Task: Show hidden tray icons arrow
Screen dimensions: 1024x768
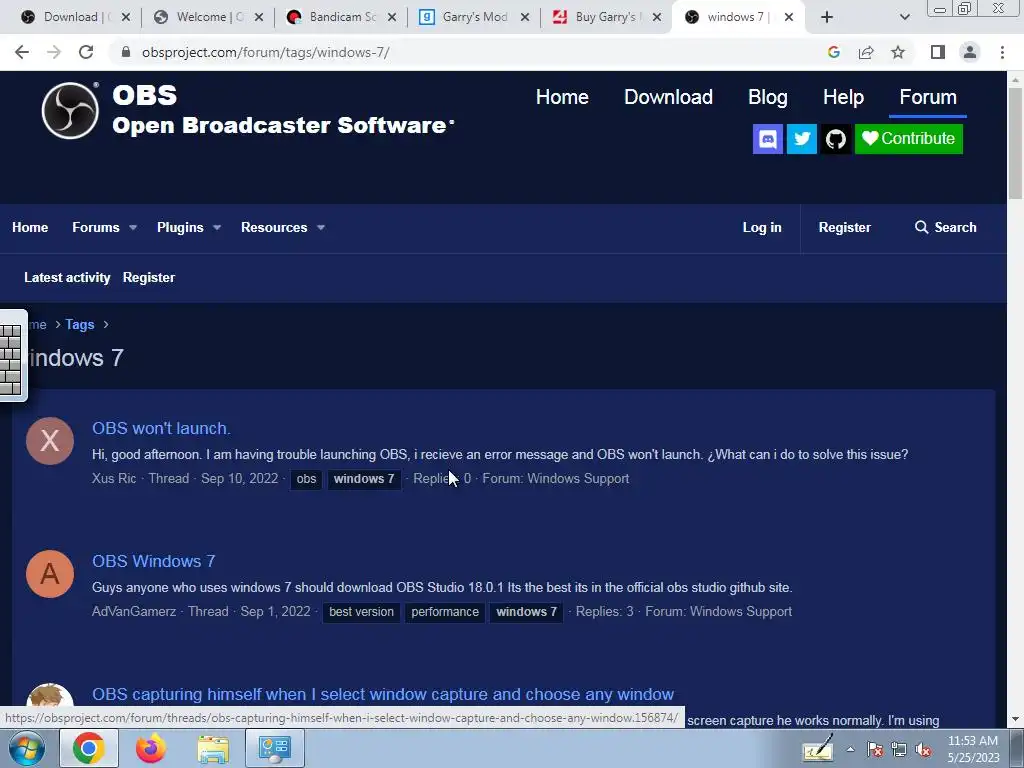Action: click(850, 750)
